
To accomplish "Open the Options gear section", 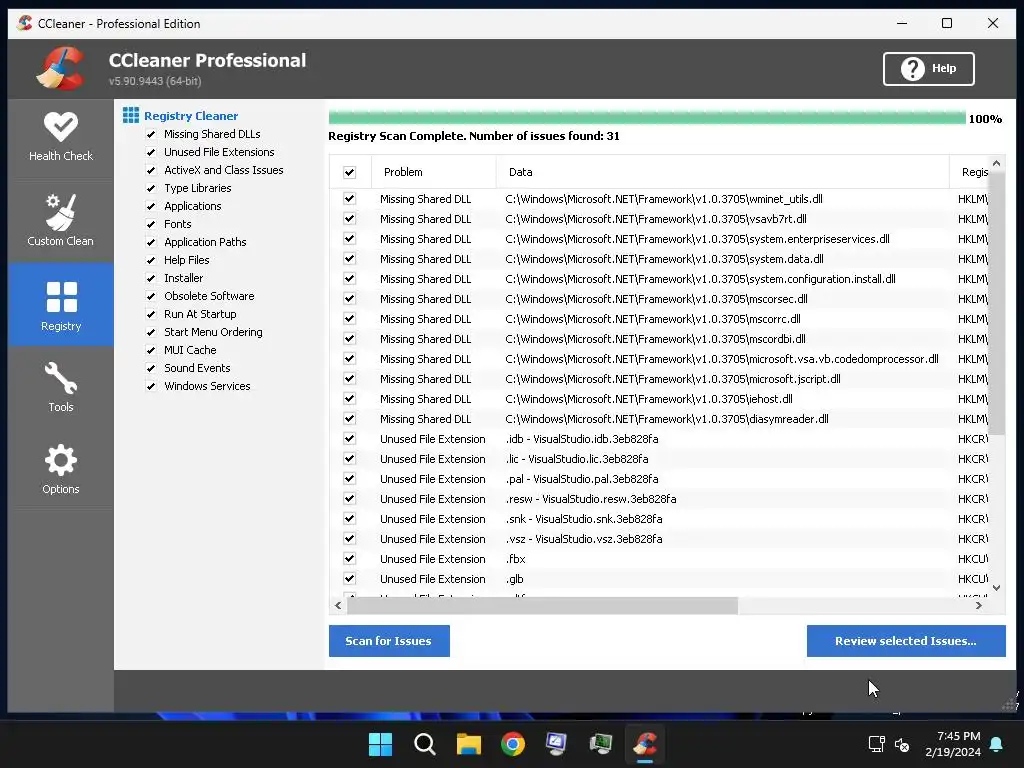I will (x=61, y=469).
